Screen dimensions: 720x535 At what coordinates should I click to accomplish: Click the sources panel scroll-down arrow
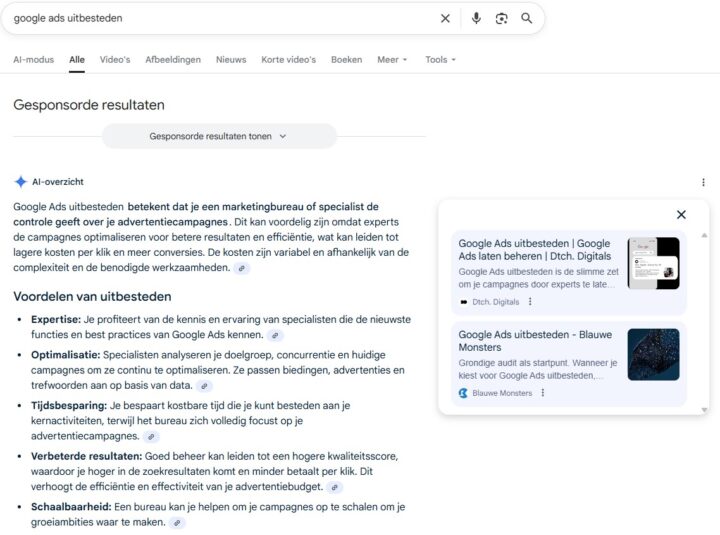point(704,410)
